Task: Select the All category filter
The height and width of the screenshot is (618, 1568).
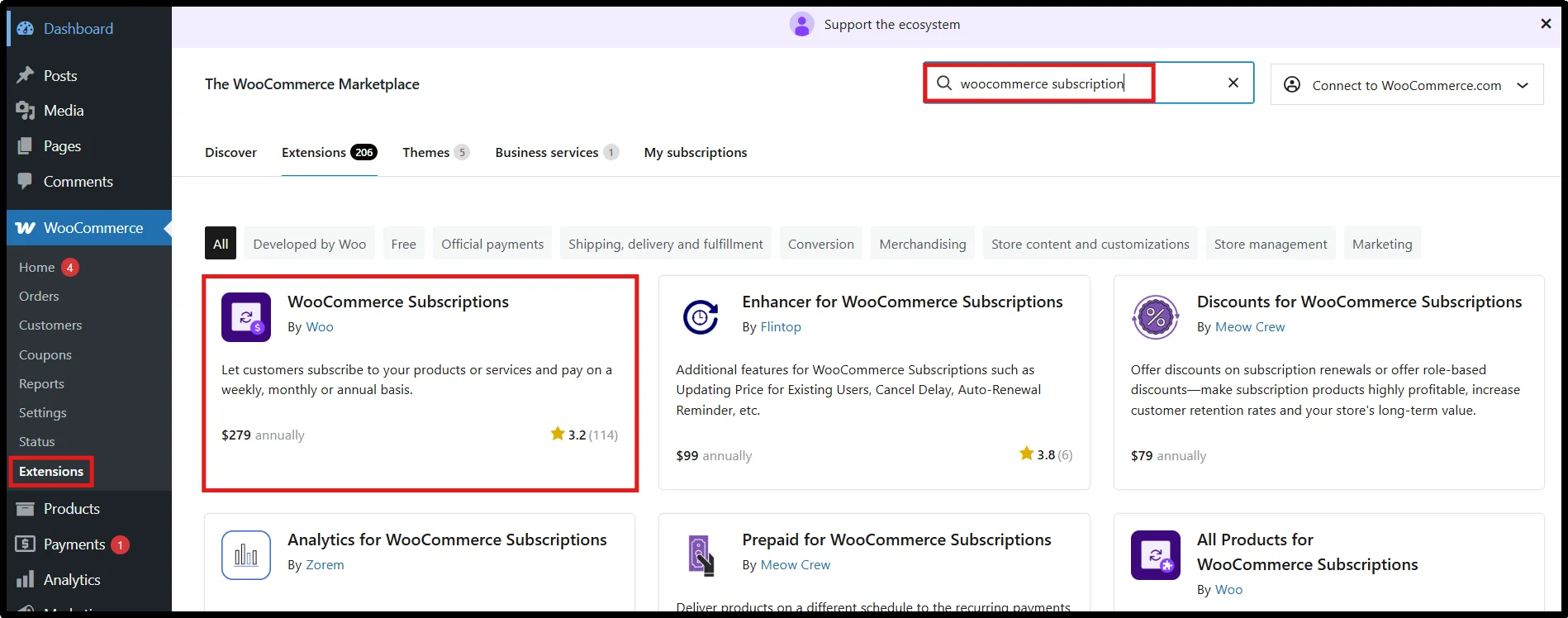Action: [x=221, y=244]
